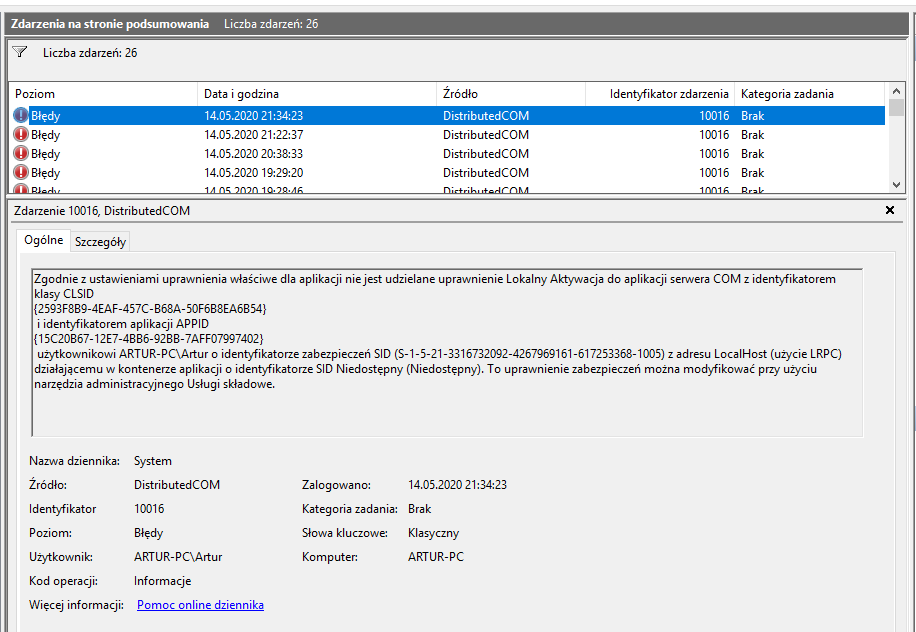The height and width of the screenshot is (632, 916).
Task: Switch to the Szczegóły tab
Action: coord(100,242)
